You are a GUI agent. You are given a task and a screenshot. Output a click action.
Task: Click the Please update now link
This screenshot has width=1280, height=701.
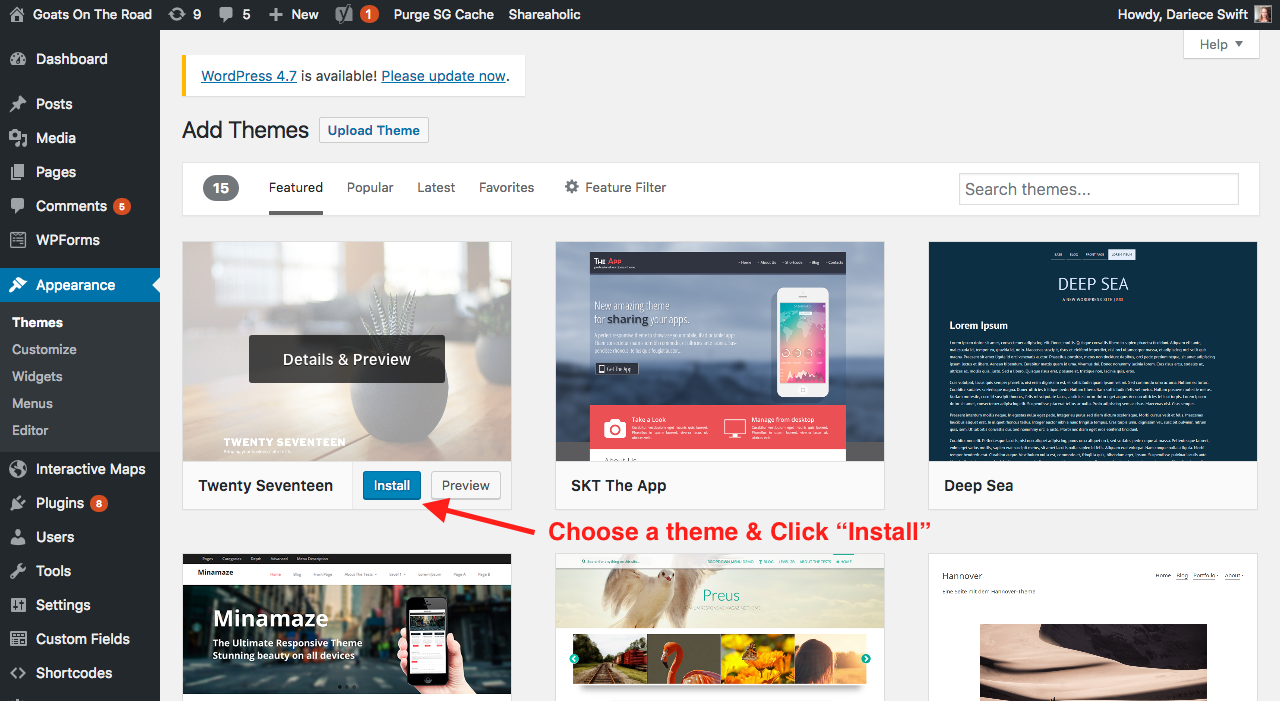point(444,76)
